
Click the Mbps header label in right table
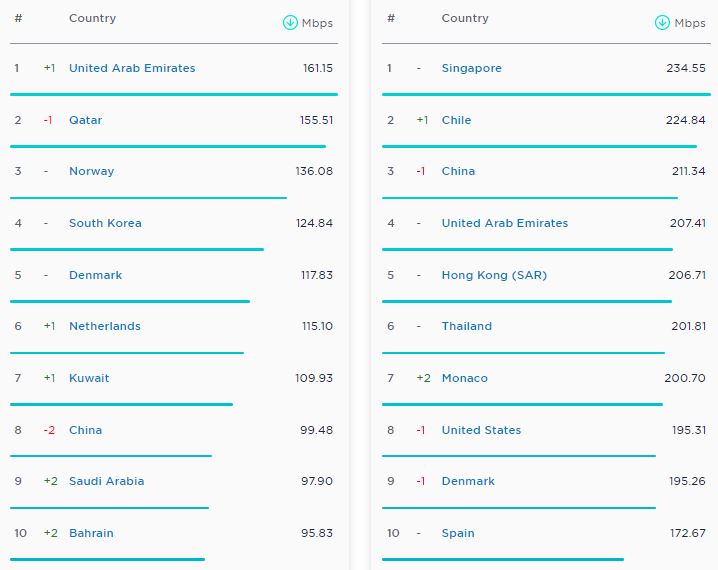point(690,23)
